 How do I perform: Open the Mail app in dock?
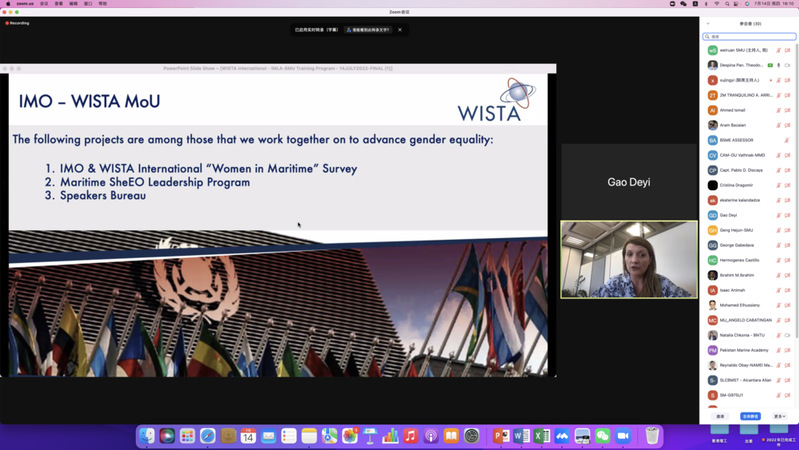(269, 436)
